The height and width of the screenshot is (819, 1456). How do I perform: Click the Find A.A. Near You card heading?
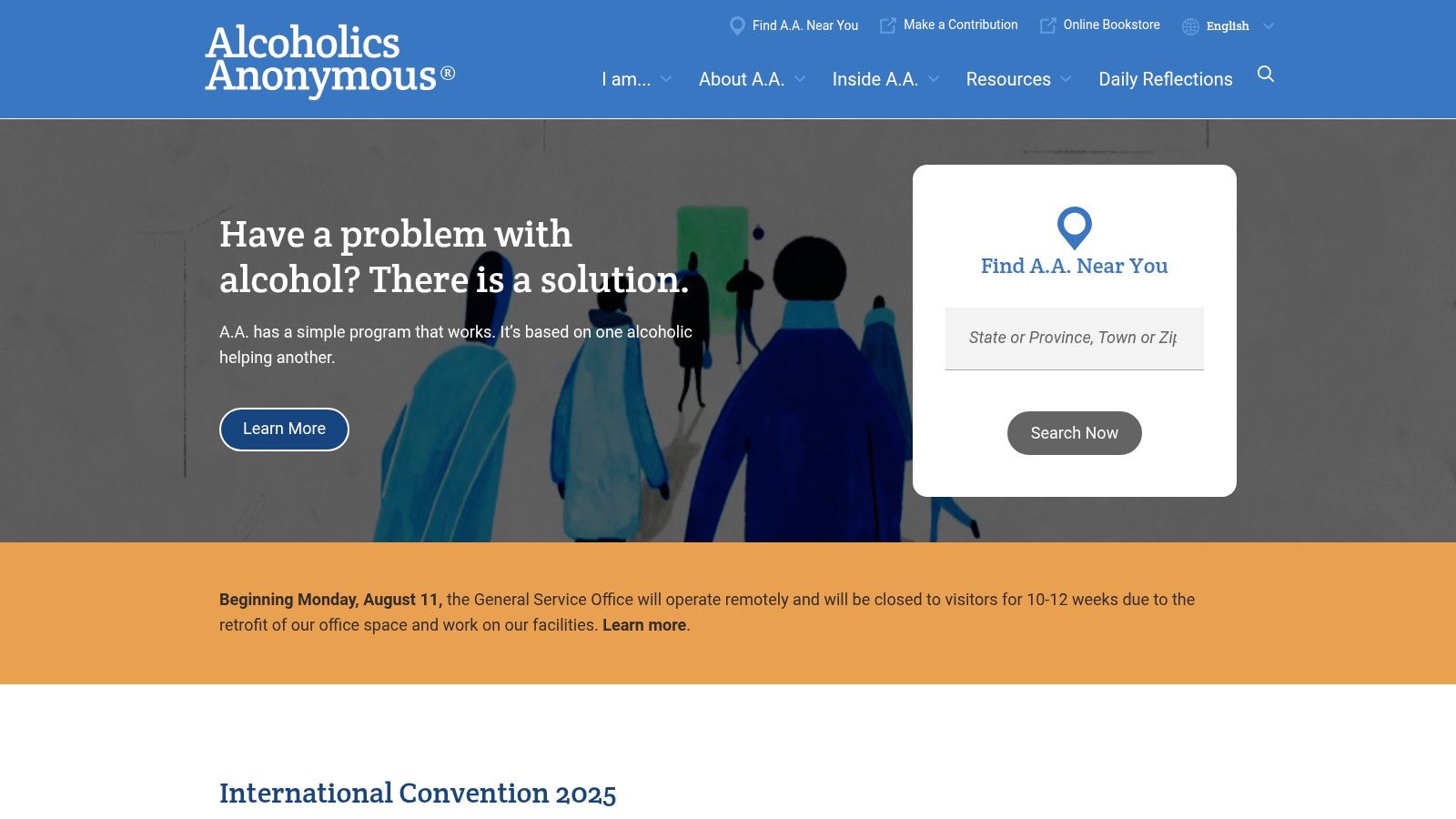(1074, 267)
